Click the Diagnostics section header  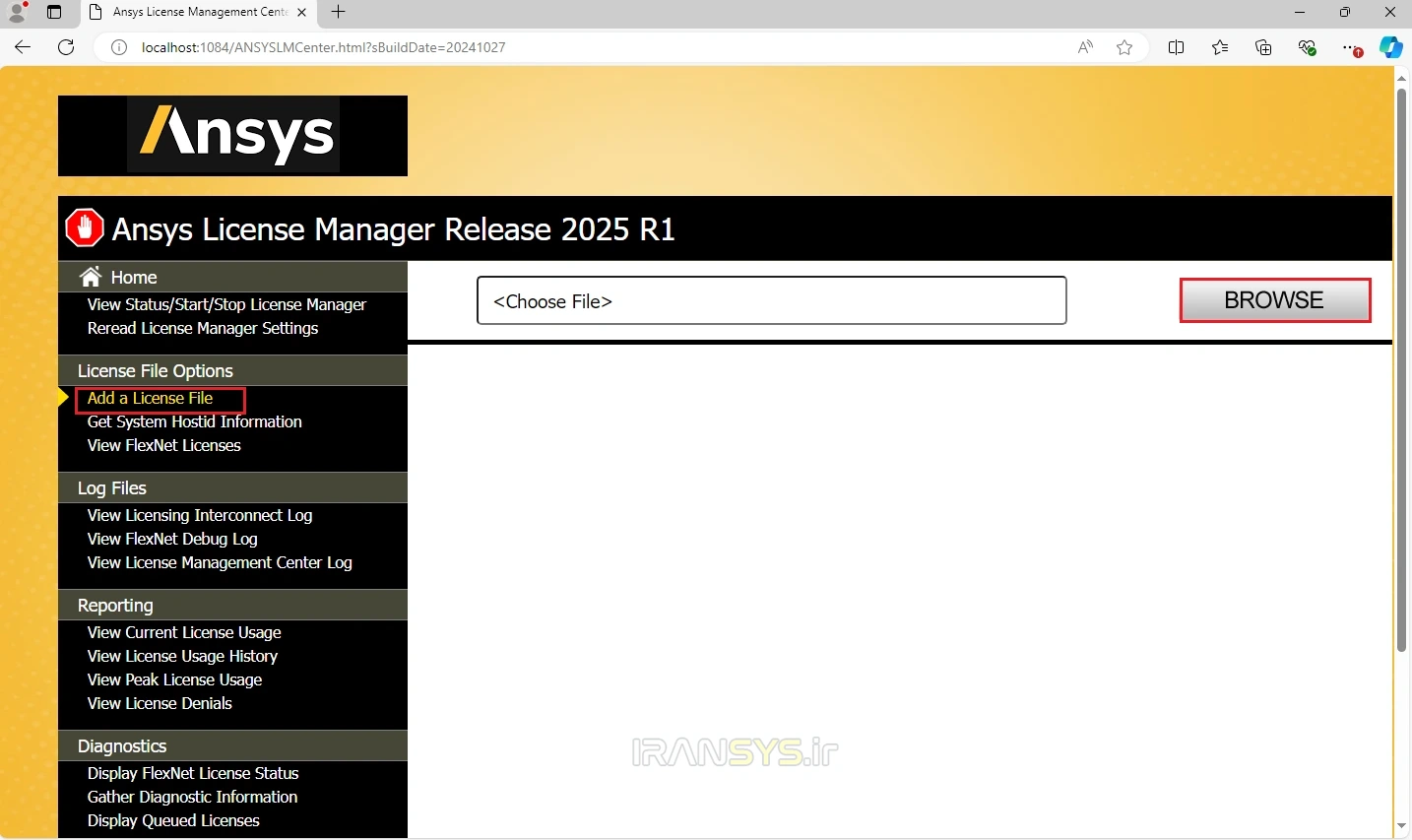point(232,745)
